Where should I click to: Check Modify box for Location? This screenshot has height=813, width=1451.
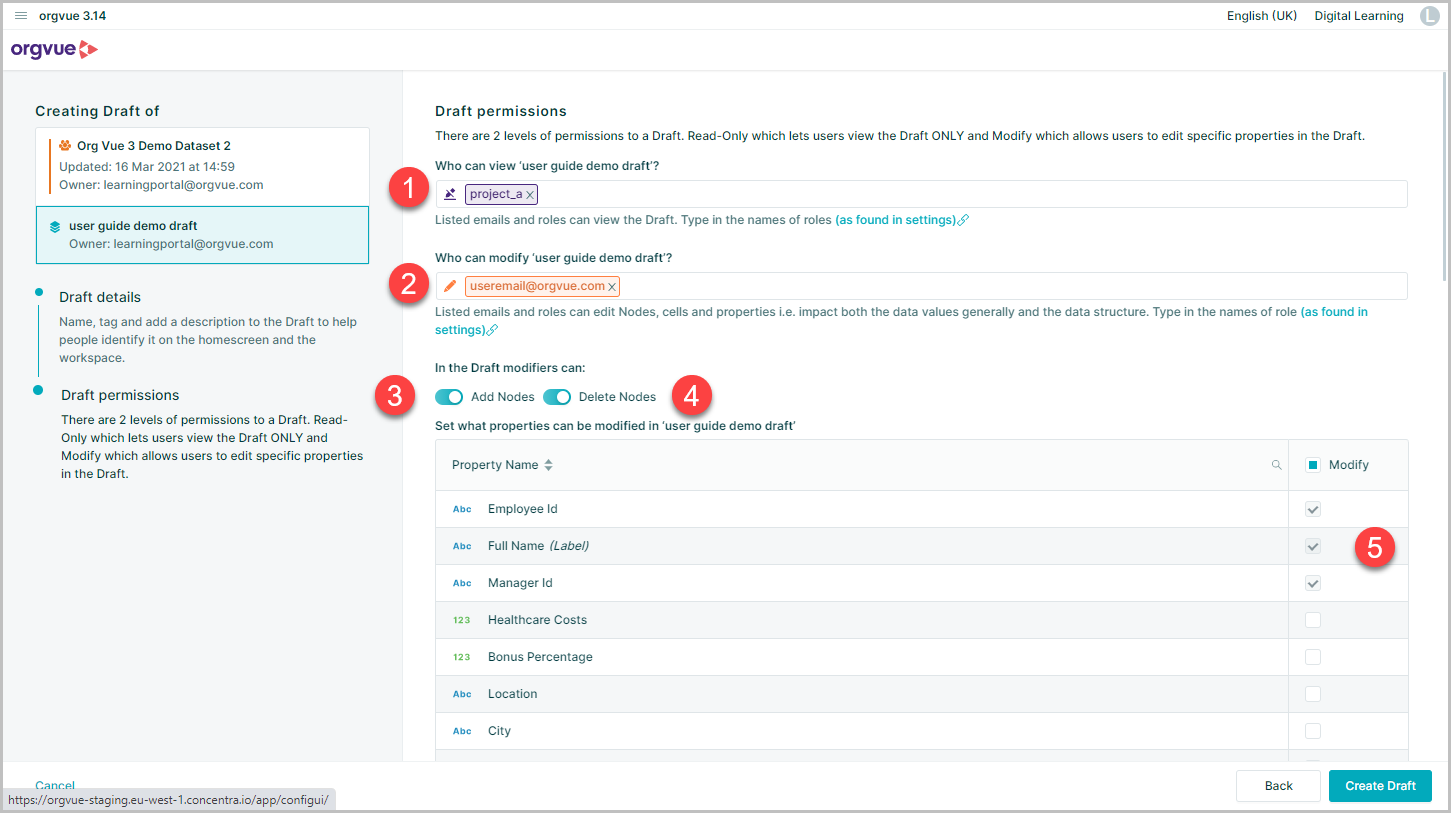click(x=1313, y=694)
